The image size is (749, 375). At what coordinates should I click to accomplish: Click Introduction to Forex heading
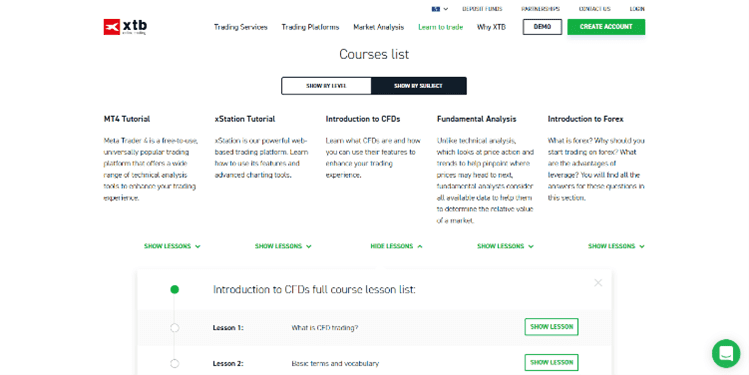(585, 119)
